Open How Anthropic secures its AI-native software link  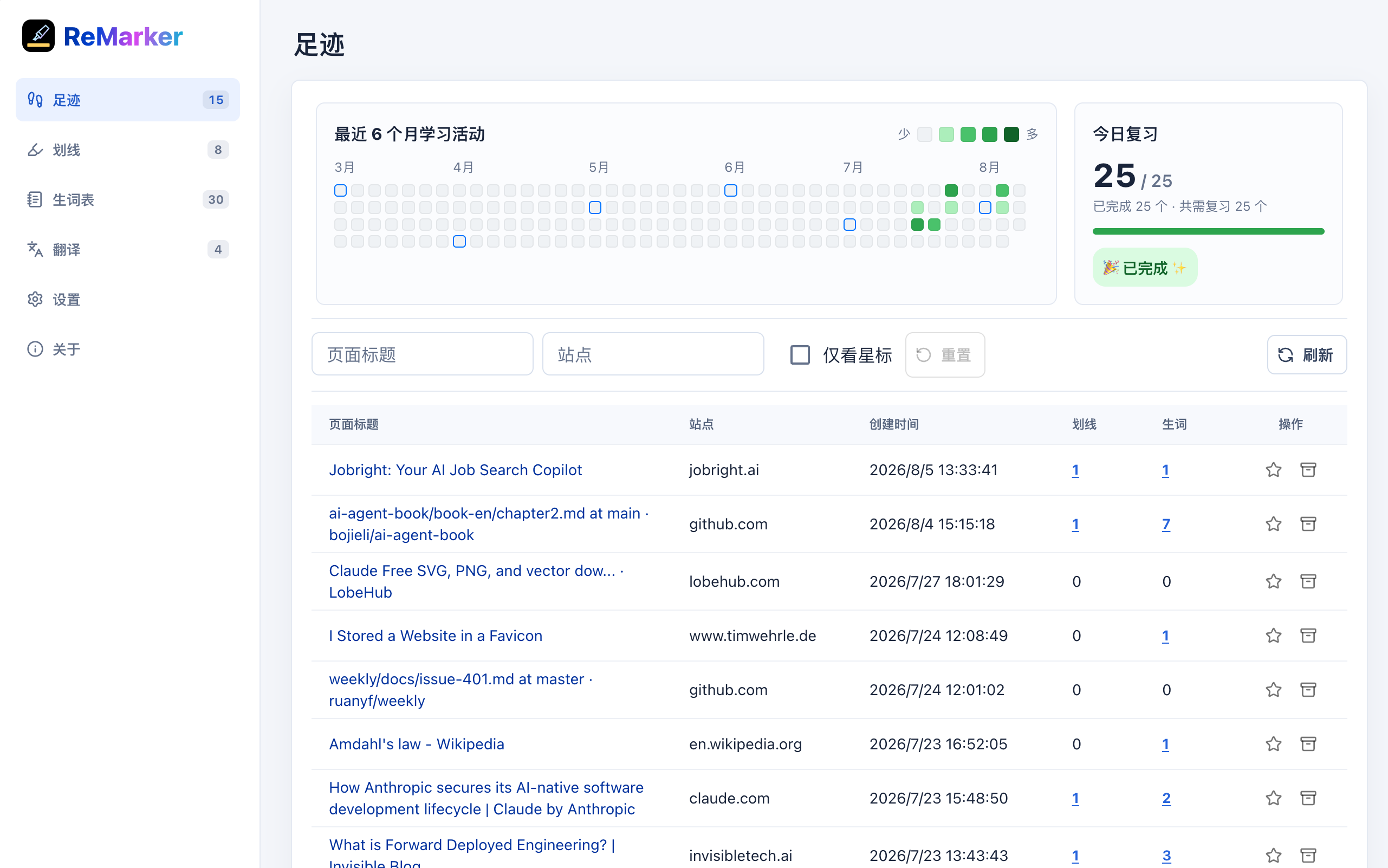point(485,798)
